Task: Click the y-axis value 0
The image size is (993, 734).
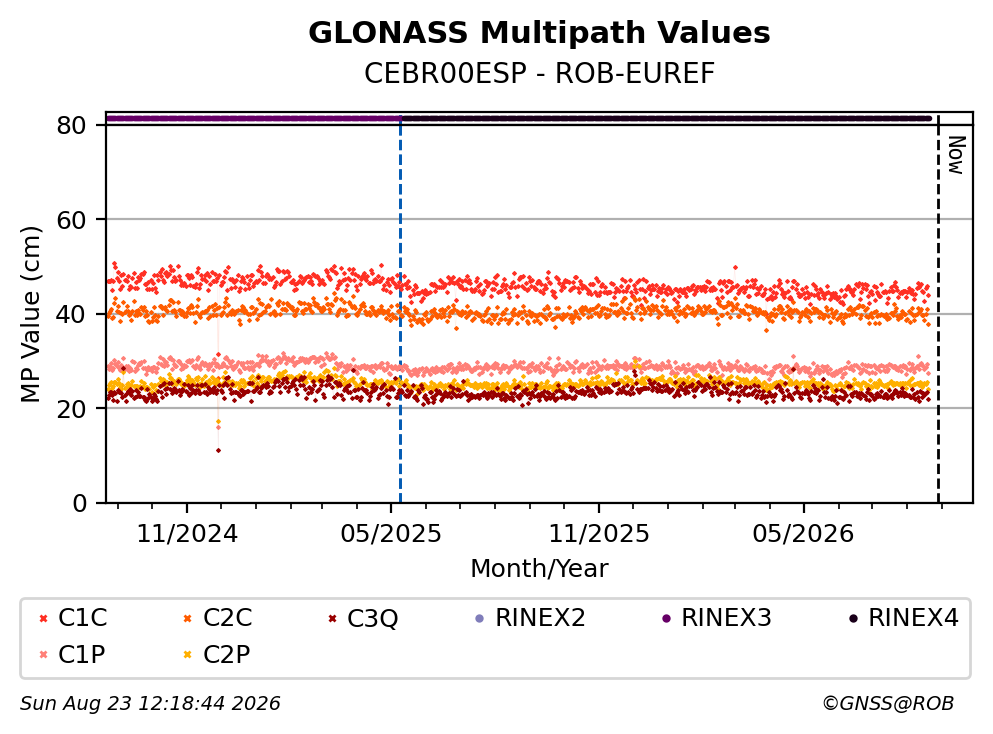Action: [x=79, y=503]
